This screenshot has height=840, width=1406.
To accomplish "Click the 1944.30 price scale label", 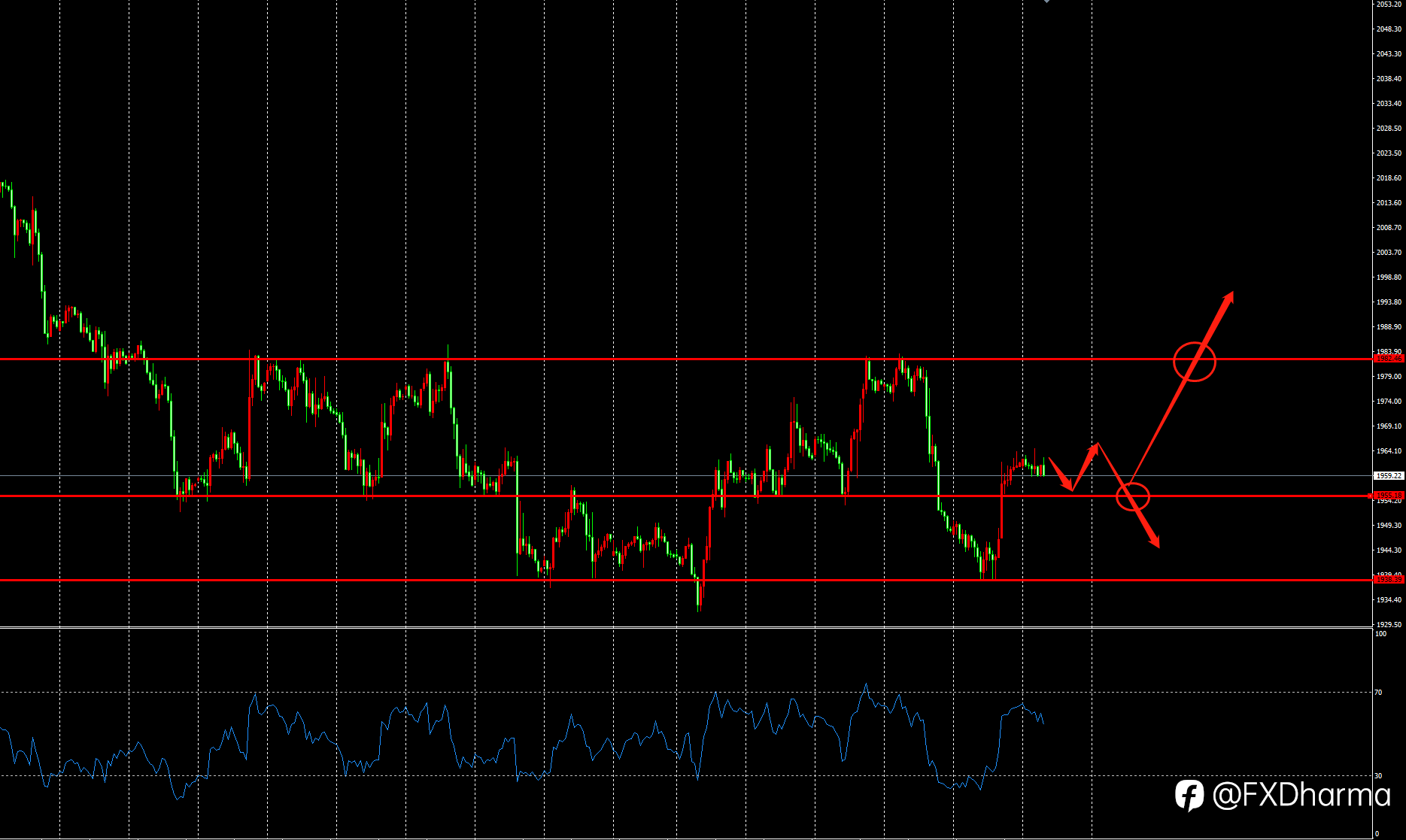I will pos(1389,550).
